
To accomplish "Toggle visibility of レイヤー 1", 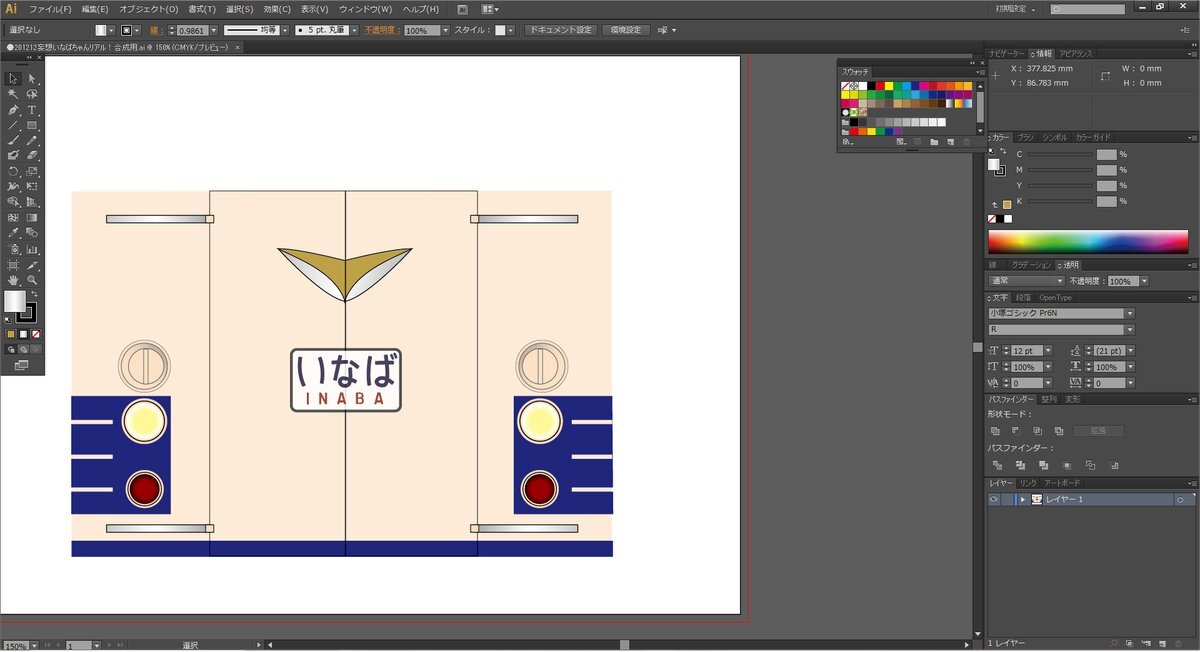I will coord(994,499).
